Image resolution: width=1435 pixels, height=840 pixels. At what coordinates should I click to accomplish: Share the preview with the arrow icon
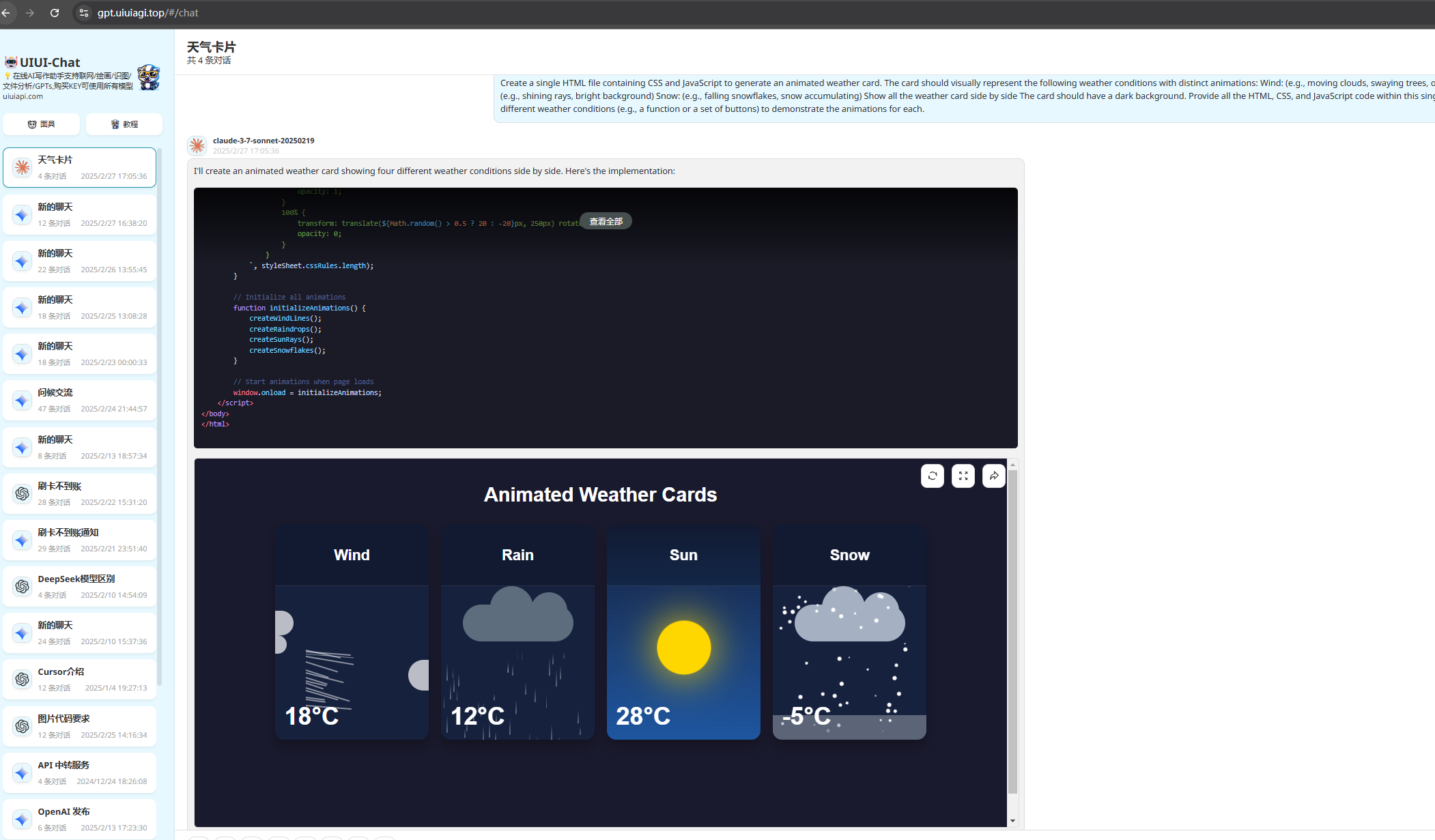994,476
